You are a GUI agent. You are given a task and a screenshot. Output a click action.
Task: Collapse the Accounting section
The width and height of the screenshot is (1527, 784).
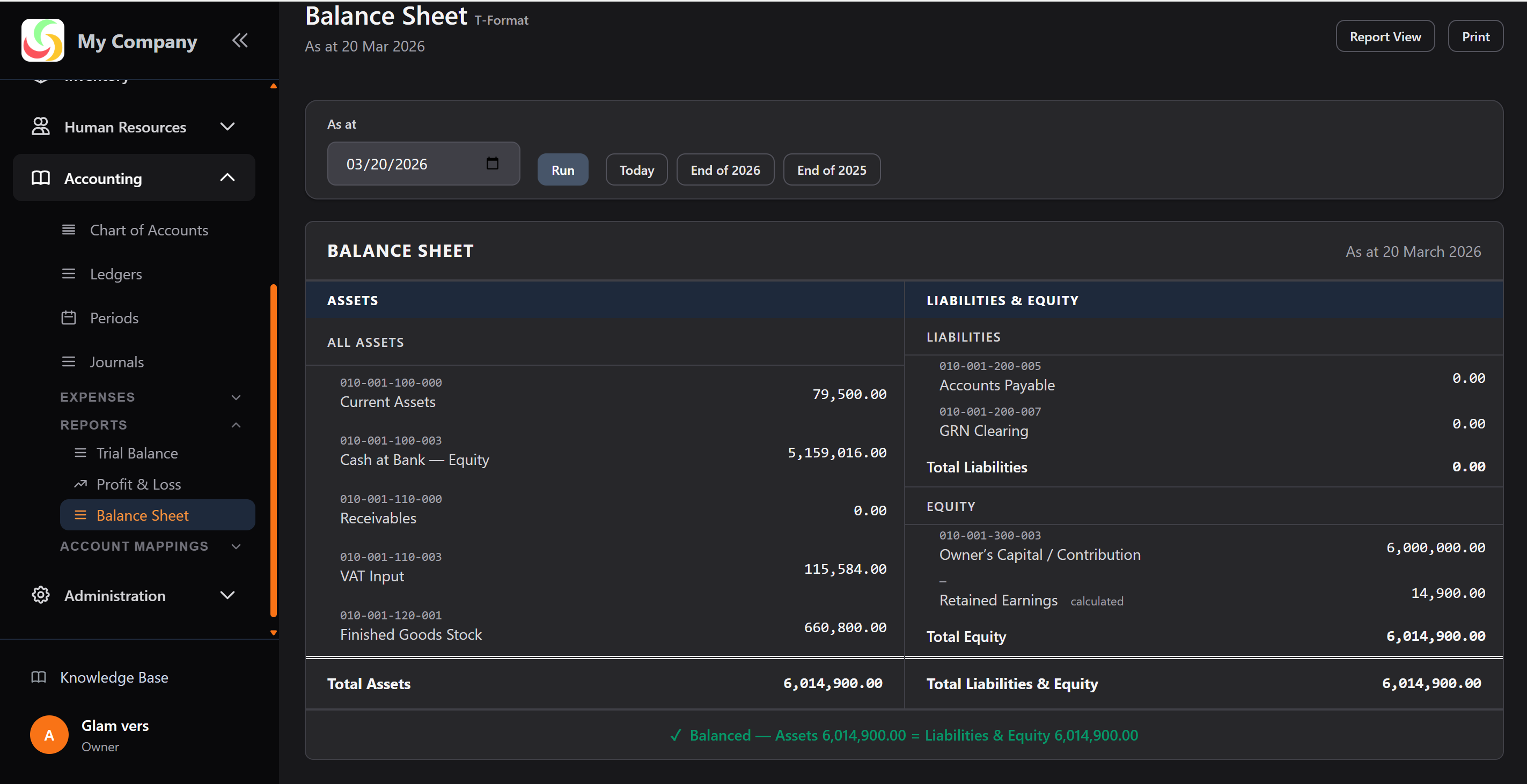pos(227,177)
